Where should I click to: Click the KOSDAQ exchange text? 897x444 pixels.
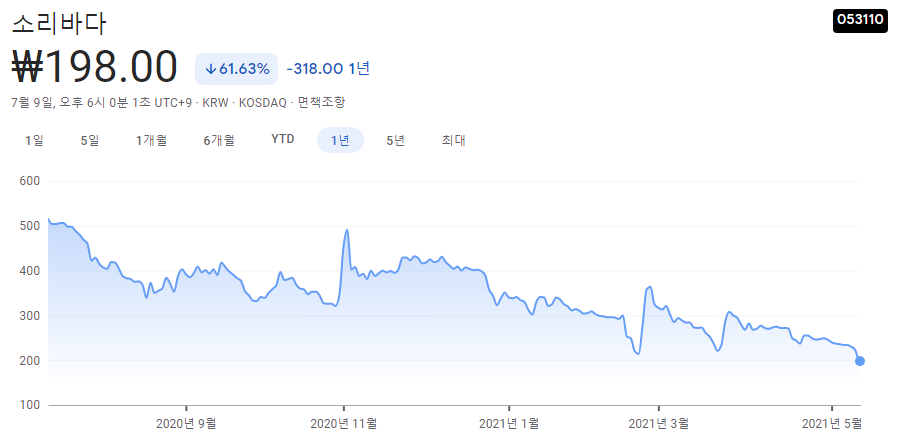pos(263,103)
